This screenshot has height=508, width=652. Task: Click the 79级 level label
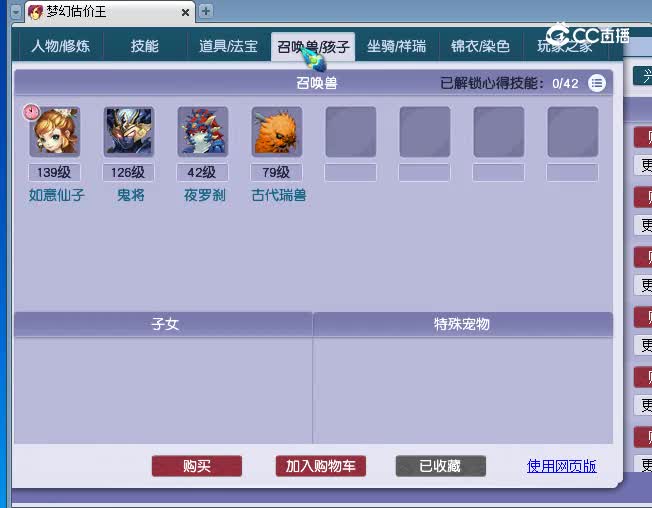277,172
